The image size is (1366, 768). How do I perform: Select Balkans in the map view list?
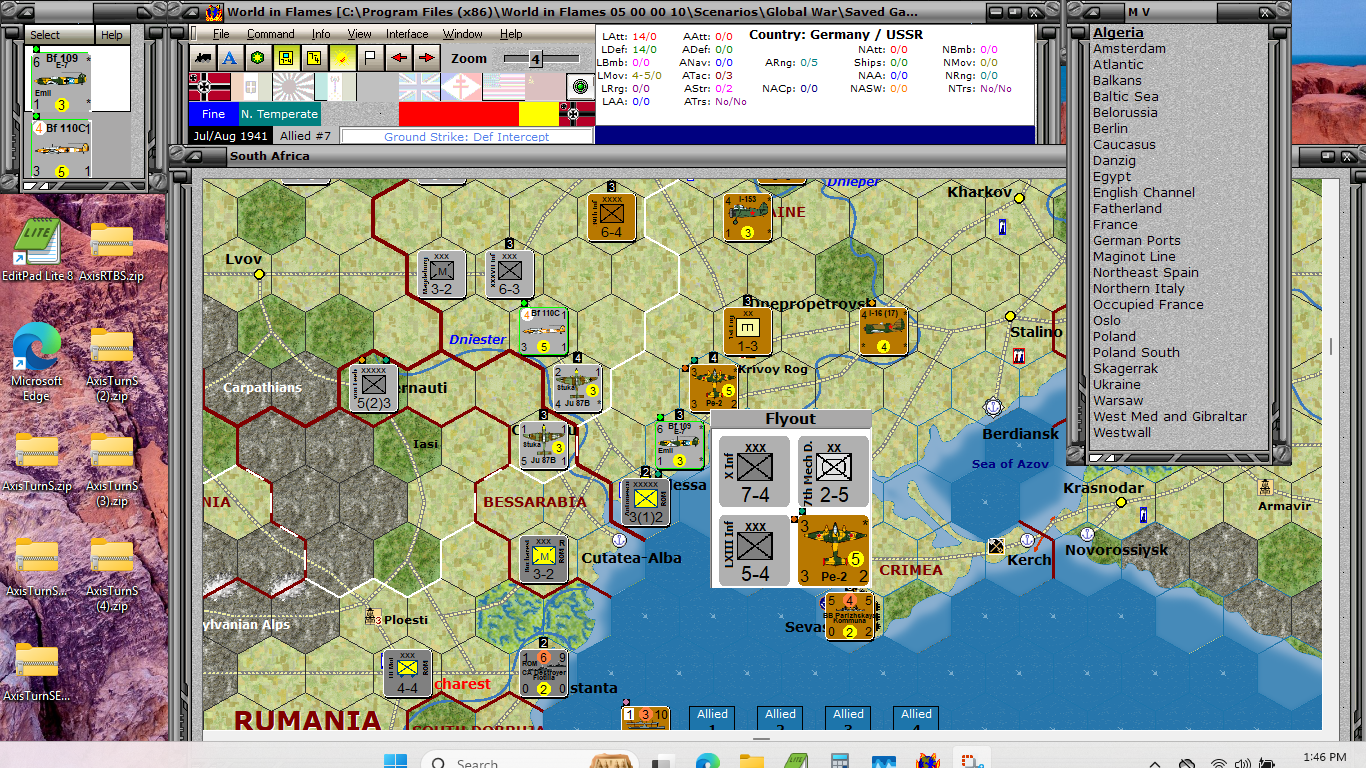[x=1117, y=80]
